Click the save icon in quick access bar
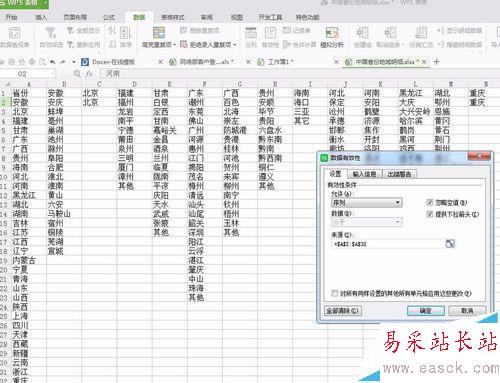This screenshot has width=500, height=383. click(12, 62)
